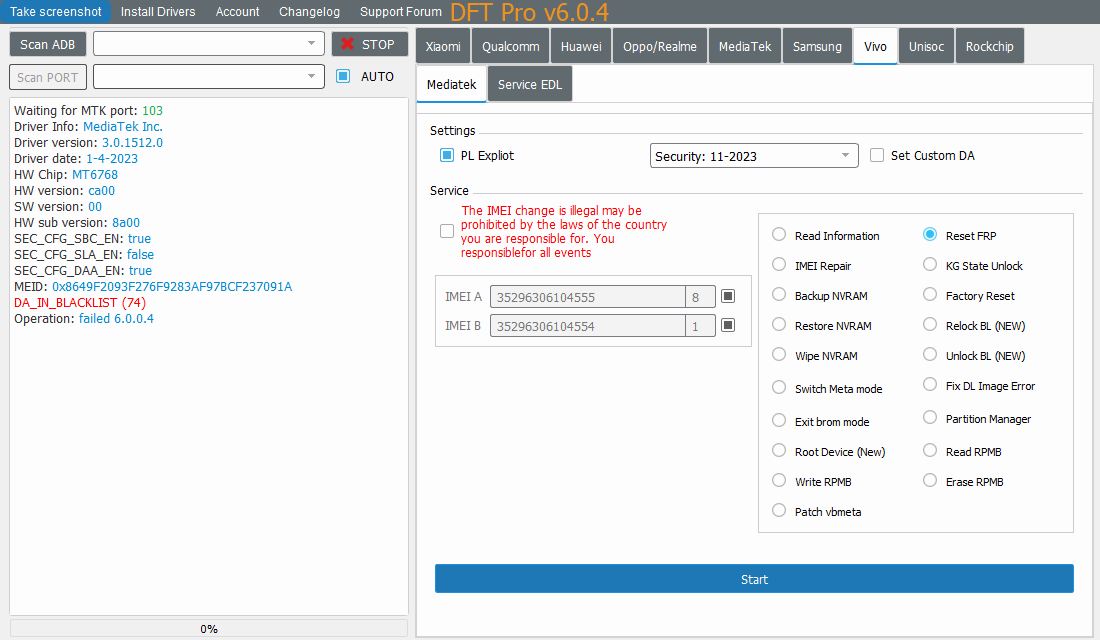Choose Restore NVRAM option
This screenshot has width=1100, height=640.
pos(779,324)
